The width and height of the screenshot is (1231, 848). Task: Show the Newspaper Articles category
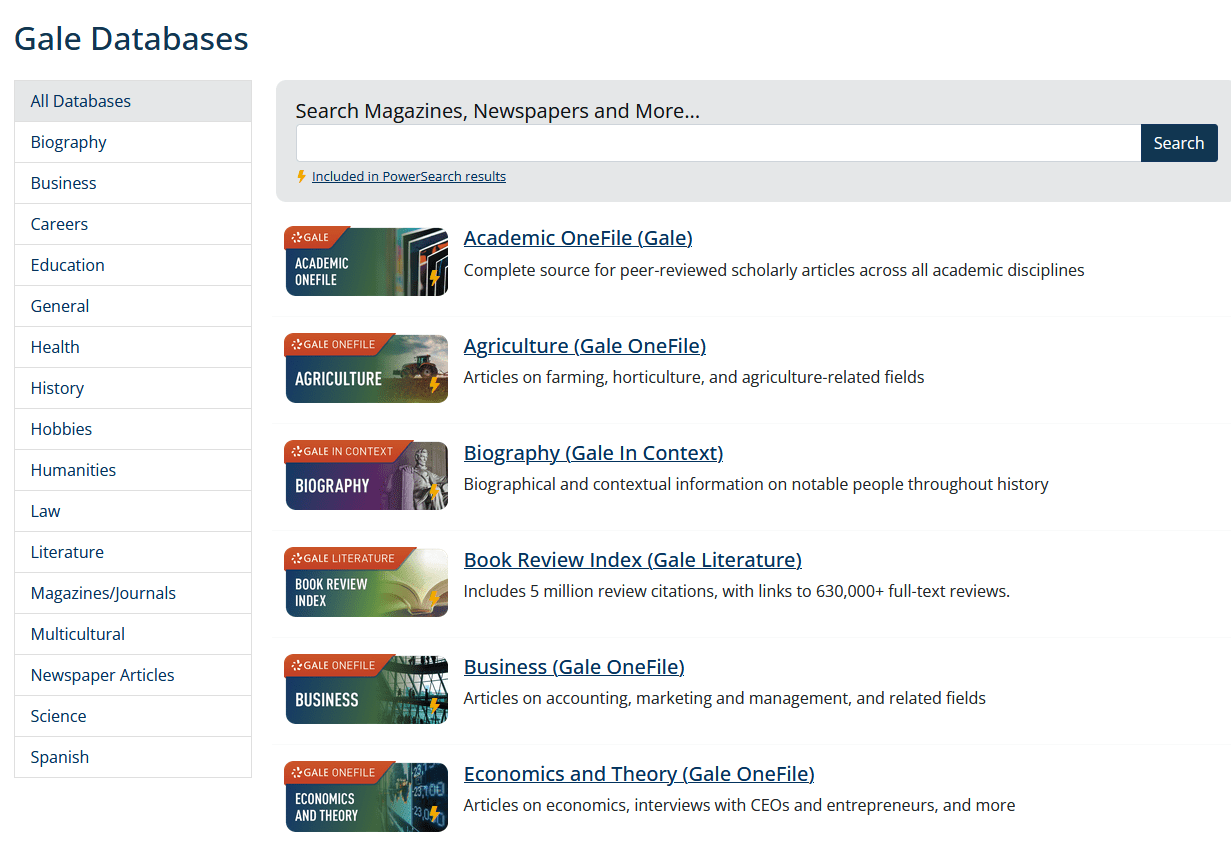[133, 675]
